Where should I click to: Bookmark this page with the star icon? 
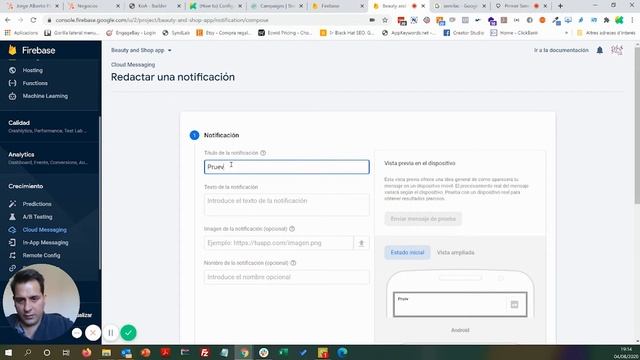[x=384, y=20]
